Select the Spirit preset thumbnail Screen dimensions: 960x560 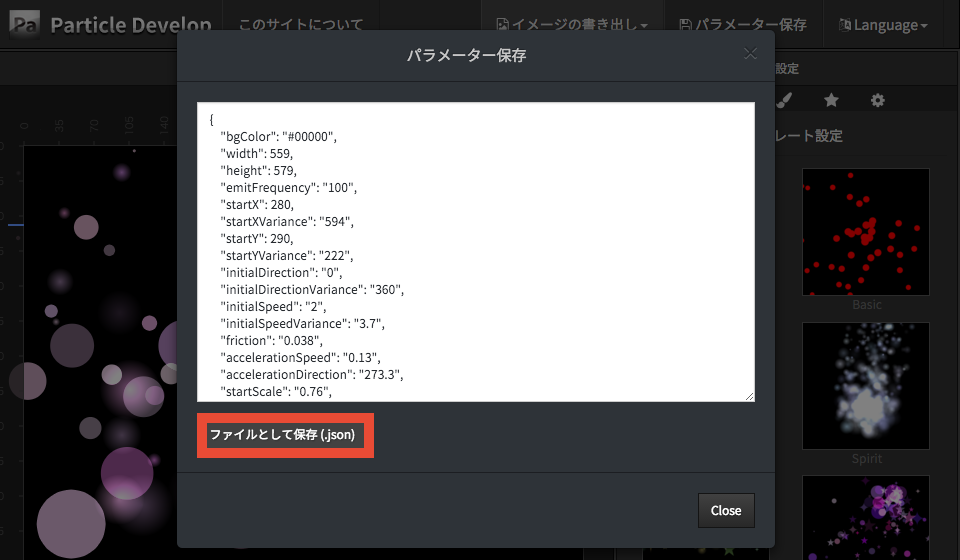pyautogui.click(x=865, y=385)
